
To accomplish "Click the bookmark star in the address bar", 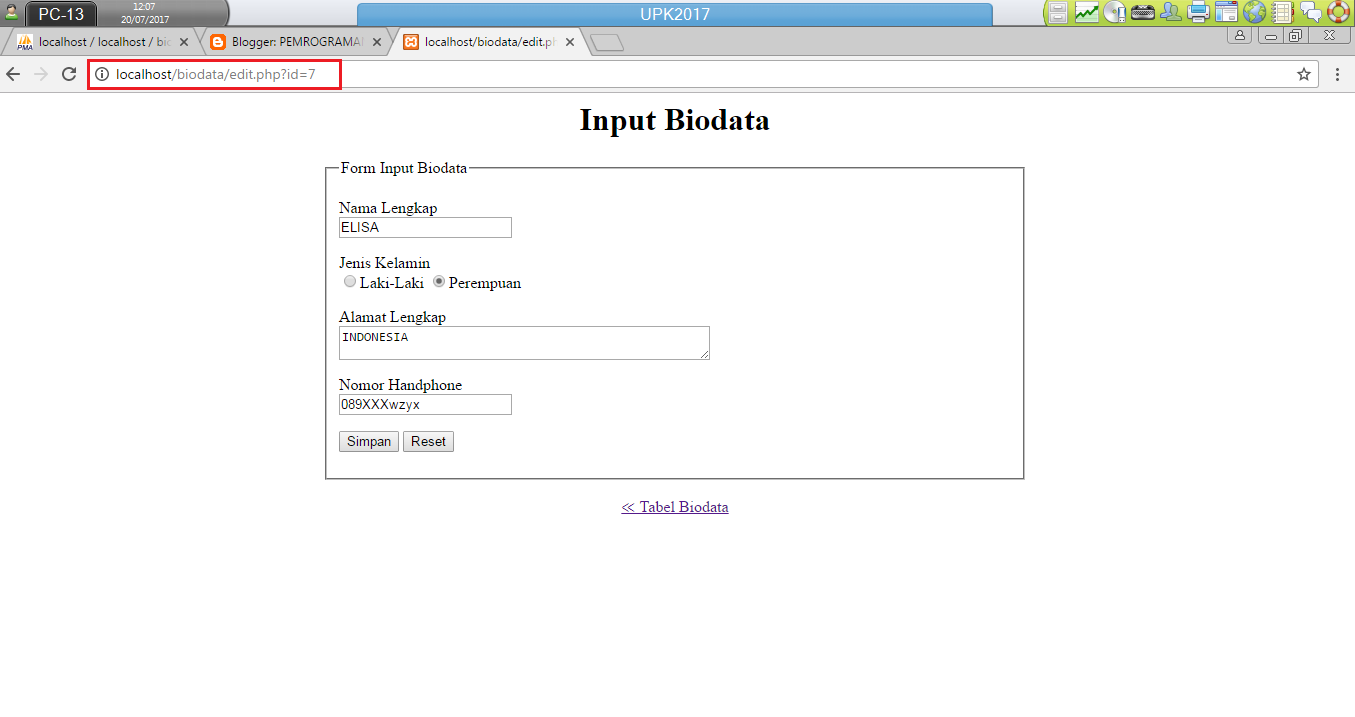I will click(1302, 73).
